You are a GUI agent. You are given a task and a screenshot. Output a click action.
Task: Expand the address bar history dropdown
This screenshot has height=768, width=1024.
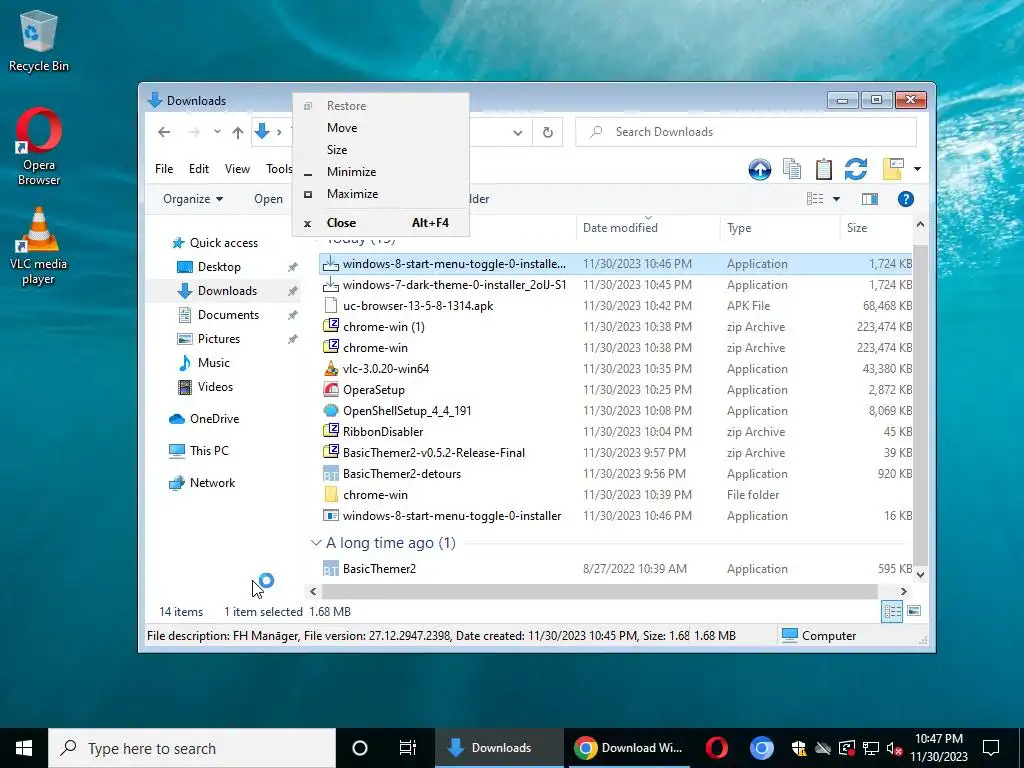[517, 133]
